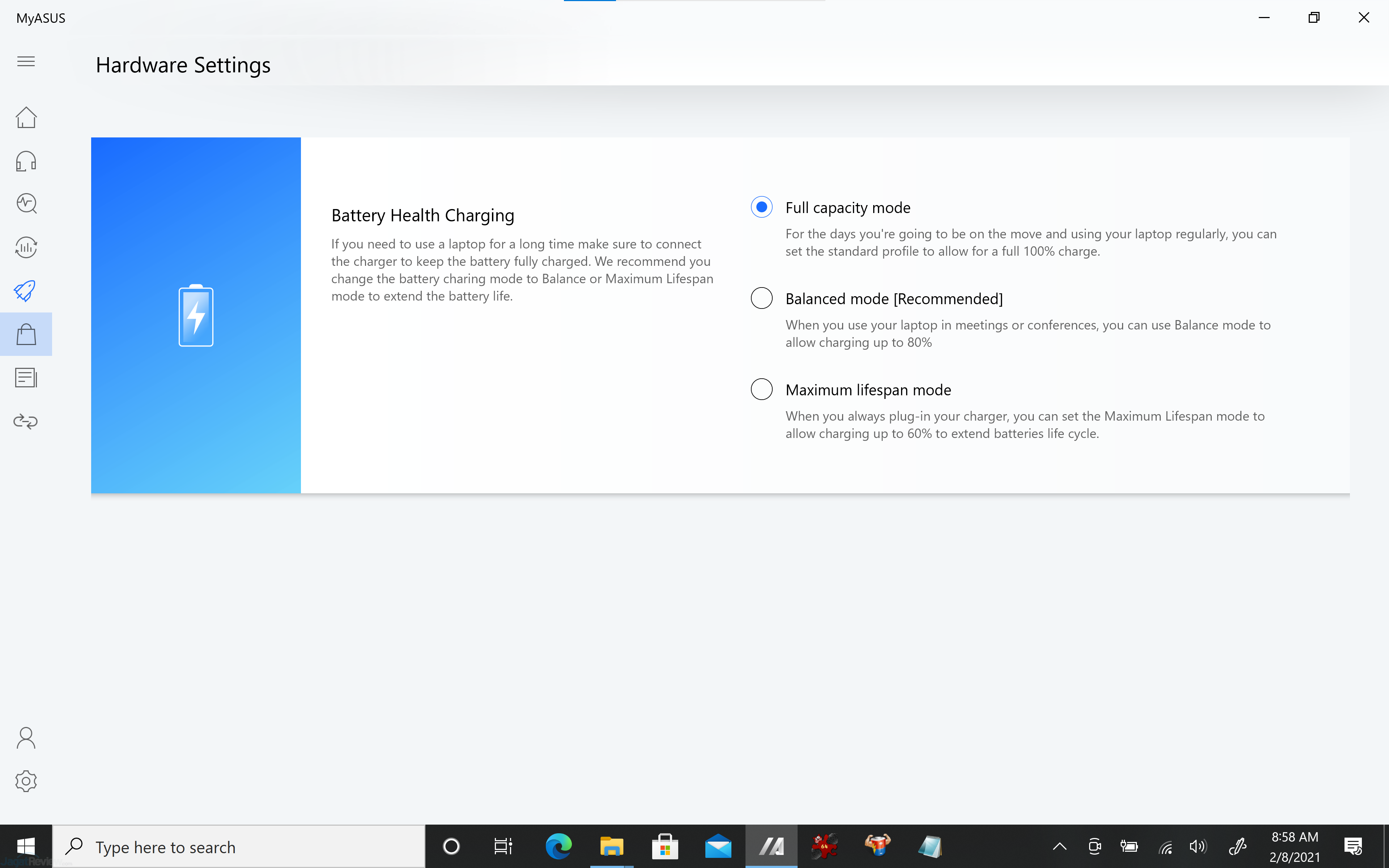Select Balanced mode [Recommended] option
Viewport: 1389px width, 868px height.
[761, 298]
